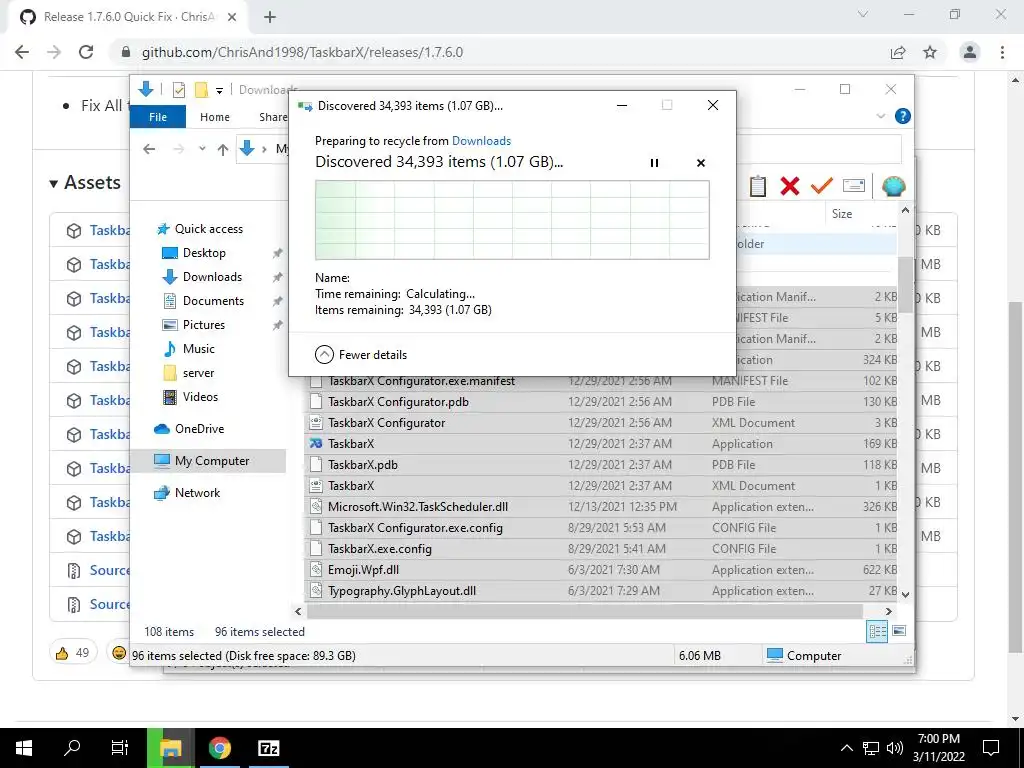
Task: Open Explorer help question mark
Action: 903,116
